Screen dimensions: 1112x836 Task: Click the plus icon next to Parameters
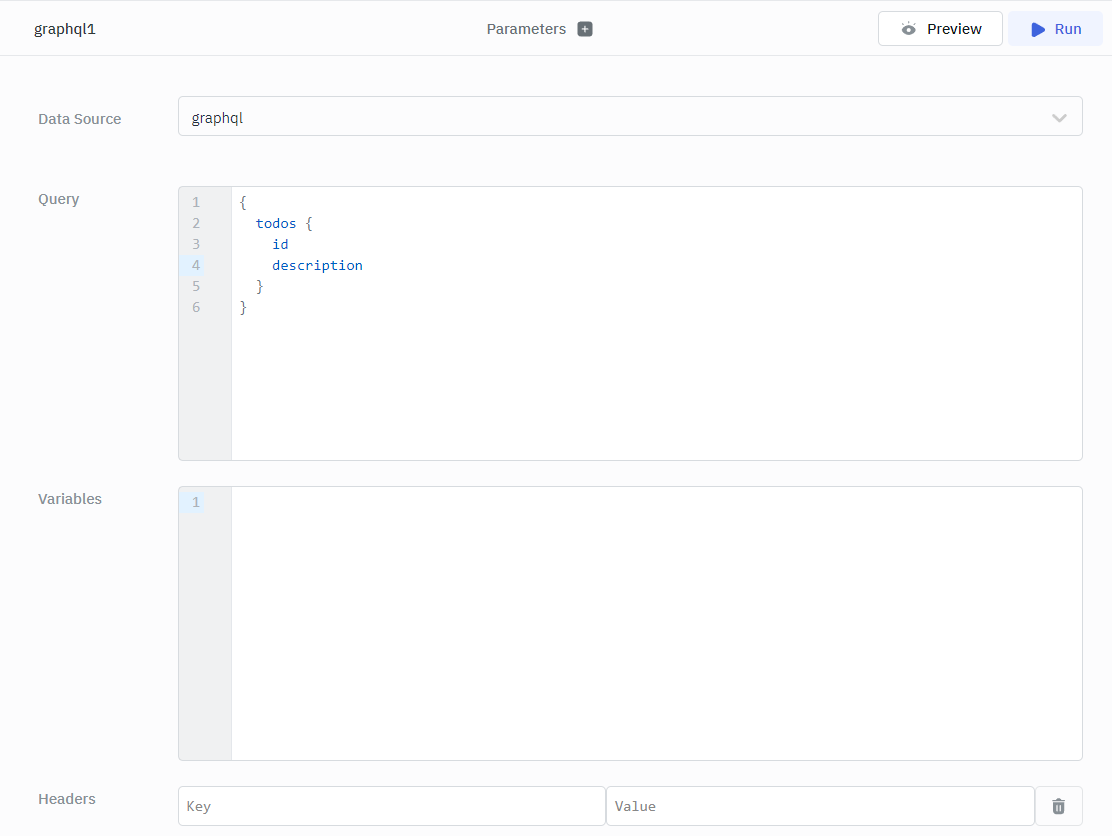click(585, 29)
